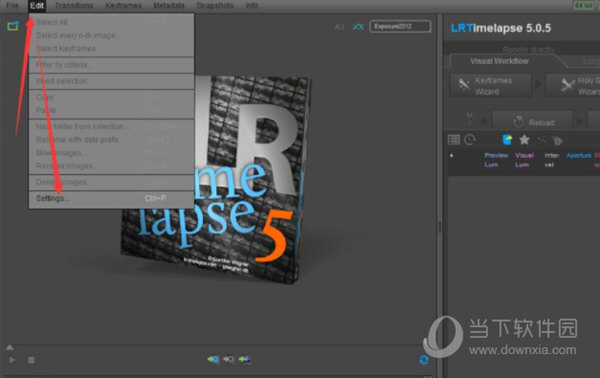This screenshot has width=600, height=378.
Task: Click the Exposure2012 field
Action: coord(400,26)
